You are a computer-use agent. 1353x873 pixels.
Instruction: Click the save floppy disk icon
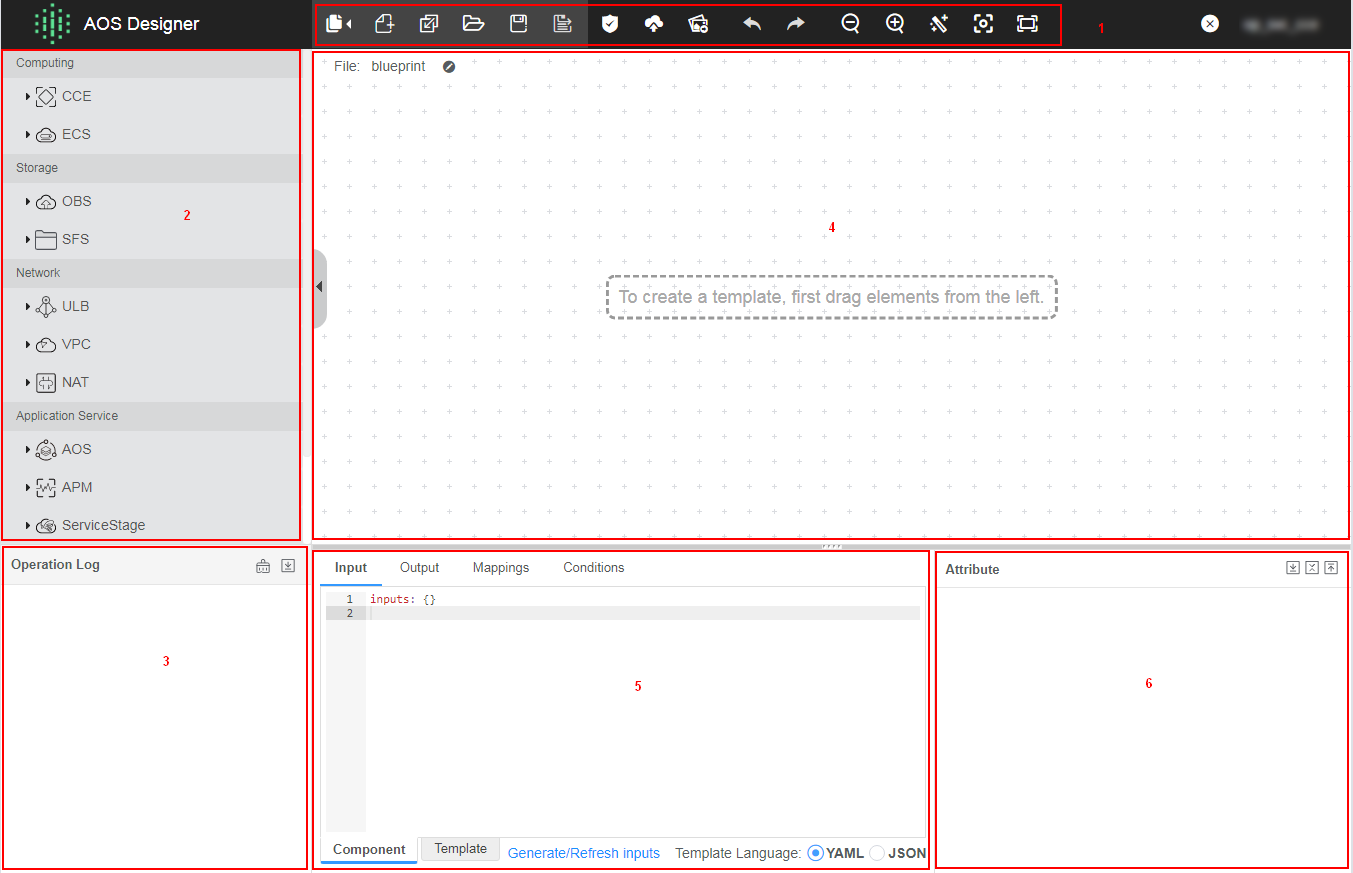(x=518, y=24)
